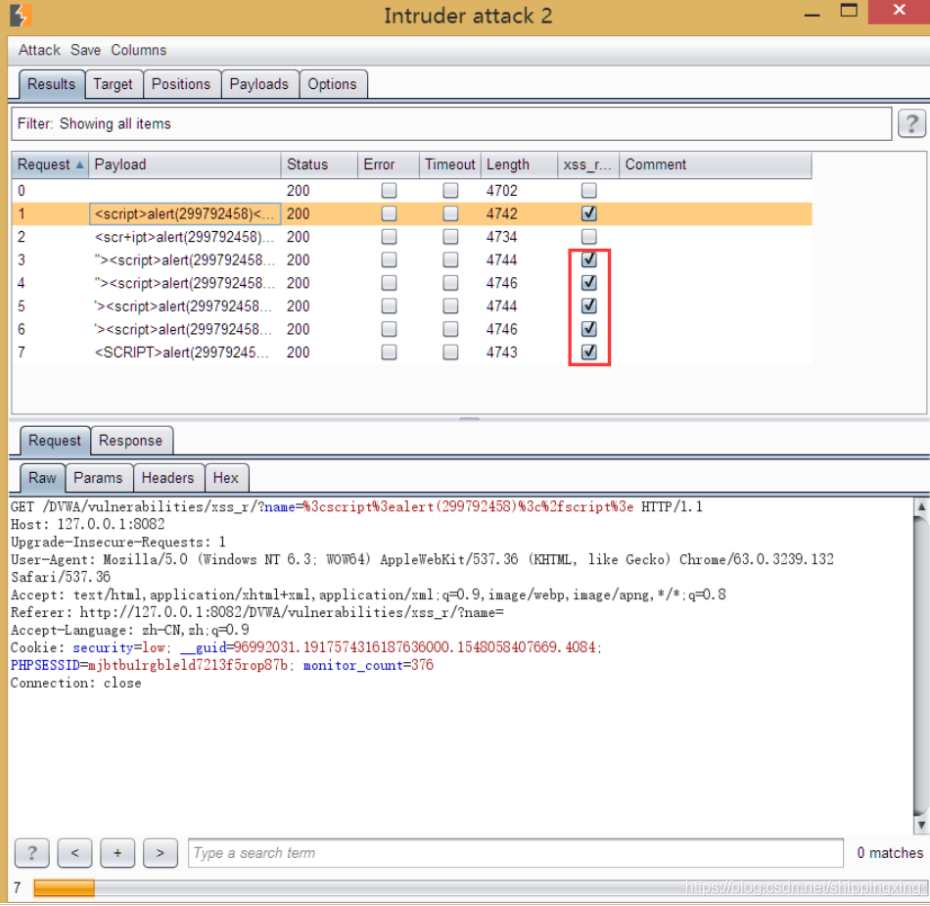This screenshot has width=930, height=906.
Task: Select row 7 payload <SCRIPT>alert
Action: [x=181, y=353]
